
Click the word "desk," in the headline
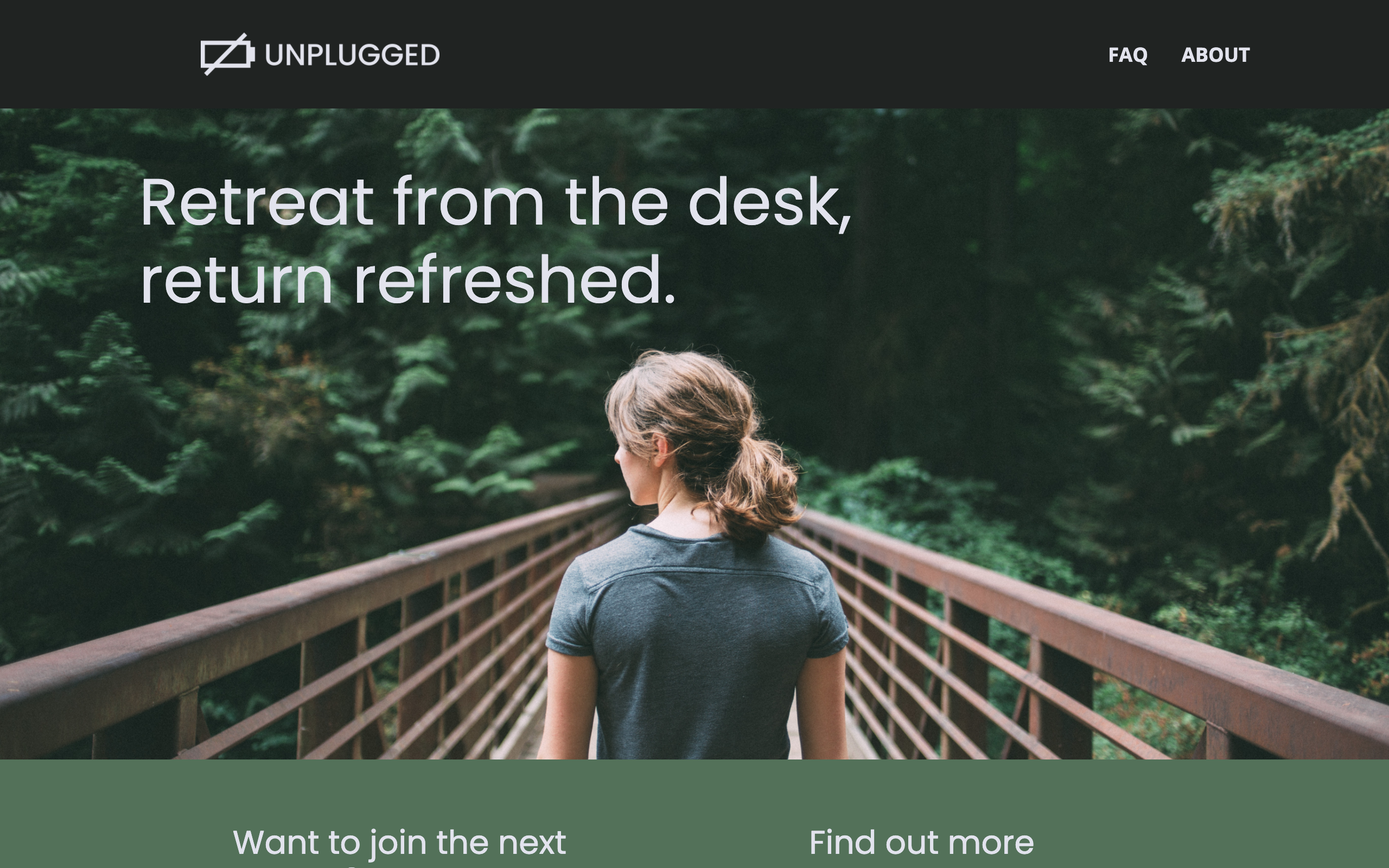tap(770, 203)
